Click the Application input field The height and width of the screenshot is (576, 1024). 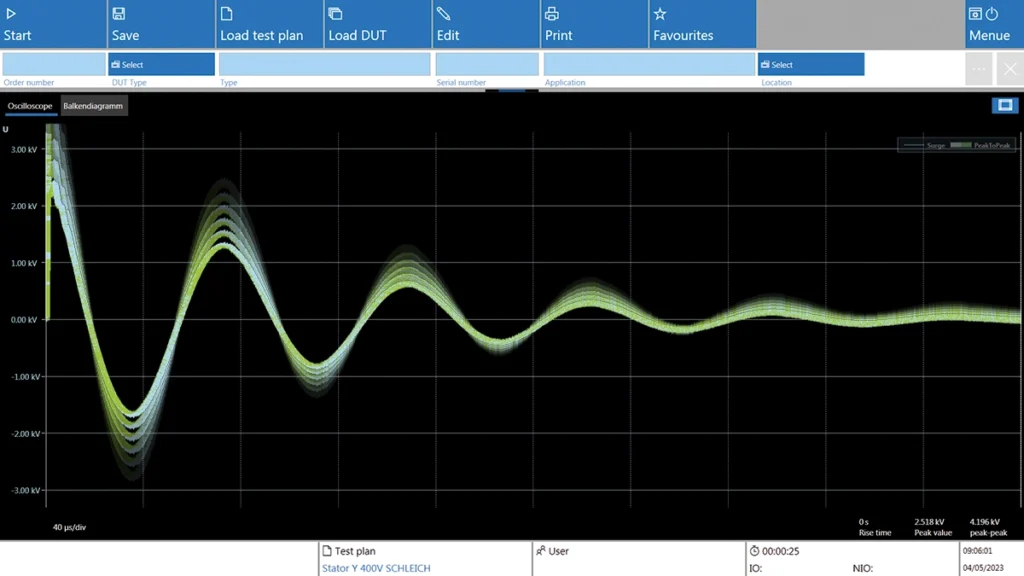point(649,64)
